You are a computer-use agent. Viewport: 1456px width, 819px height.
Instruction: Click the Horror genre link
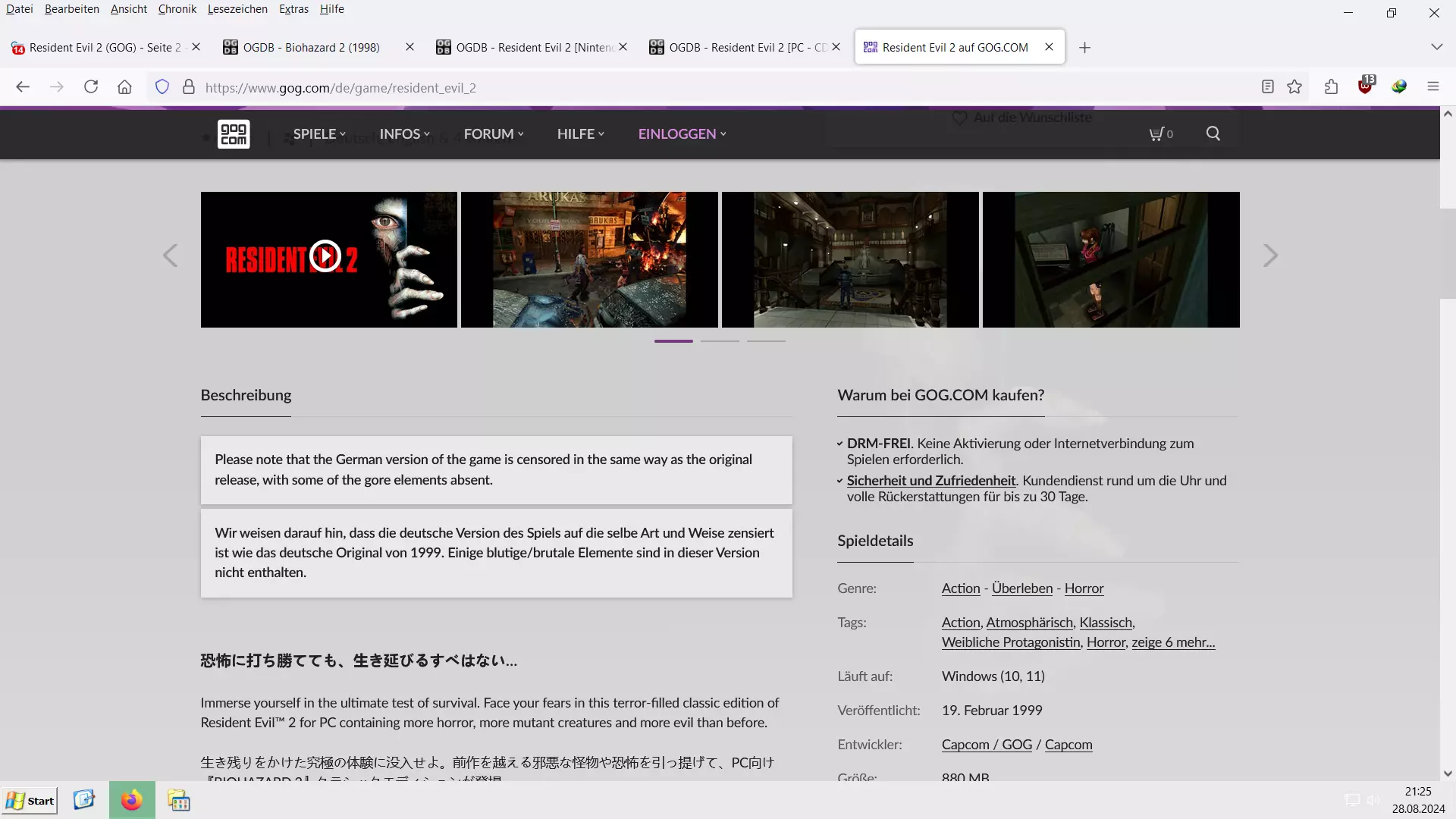click(x=1084, y=588)
